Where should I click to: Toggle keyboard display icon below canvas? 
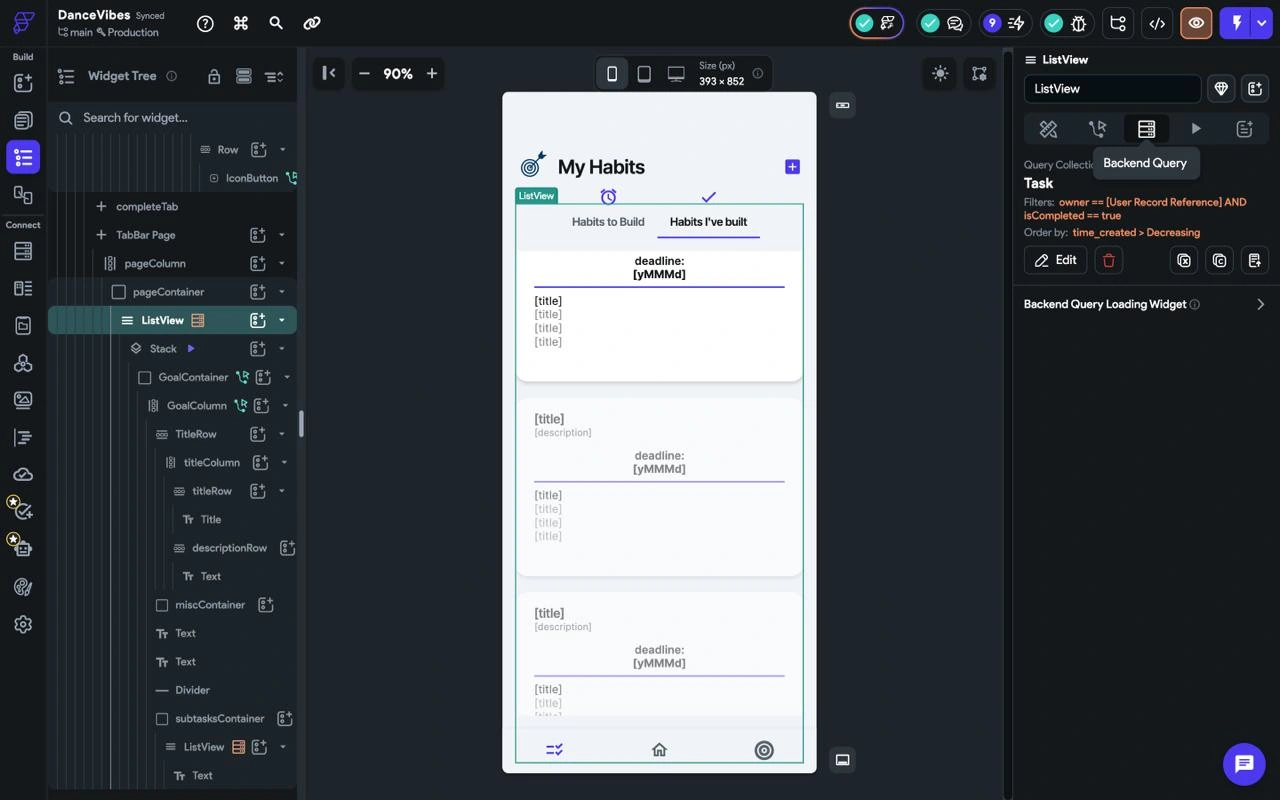coord(842,760)
